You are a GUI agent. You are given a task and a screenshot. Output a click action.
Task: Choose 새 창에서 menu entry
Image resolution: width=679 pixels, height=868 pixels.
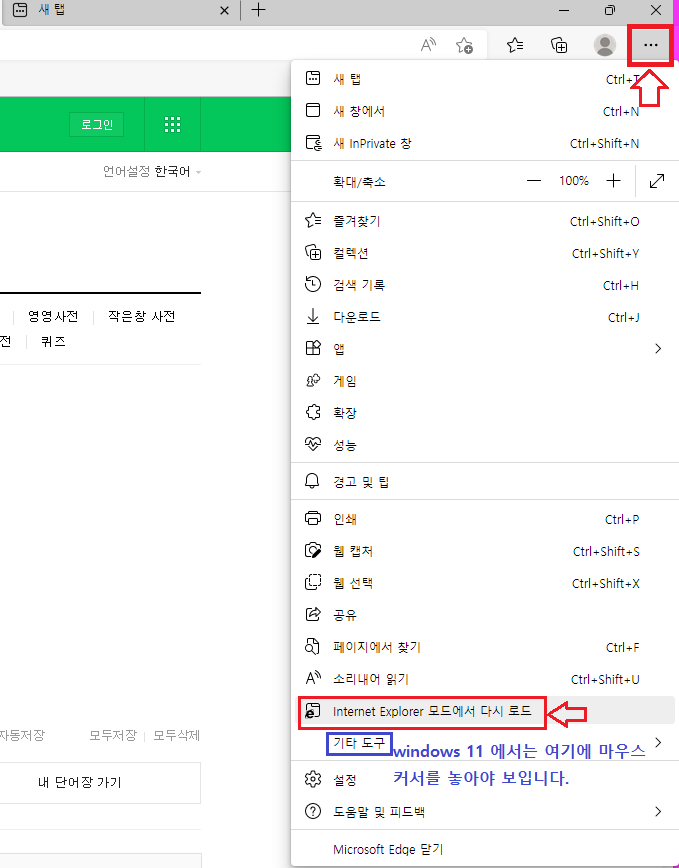[483, 111]
